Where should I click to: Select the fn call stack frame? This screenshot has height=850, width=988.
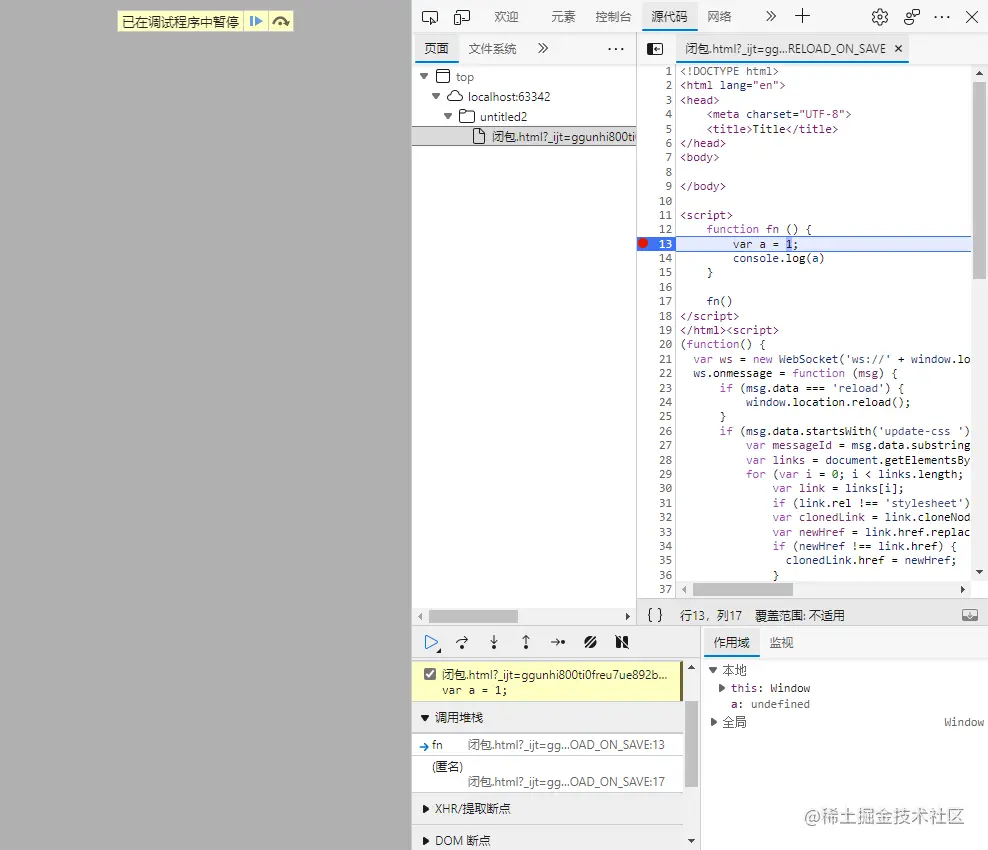tap(548, 745)
